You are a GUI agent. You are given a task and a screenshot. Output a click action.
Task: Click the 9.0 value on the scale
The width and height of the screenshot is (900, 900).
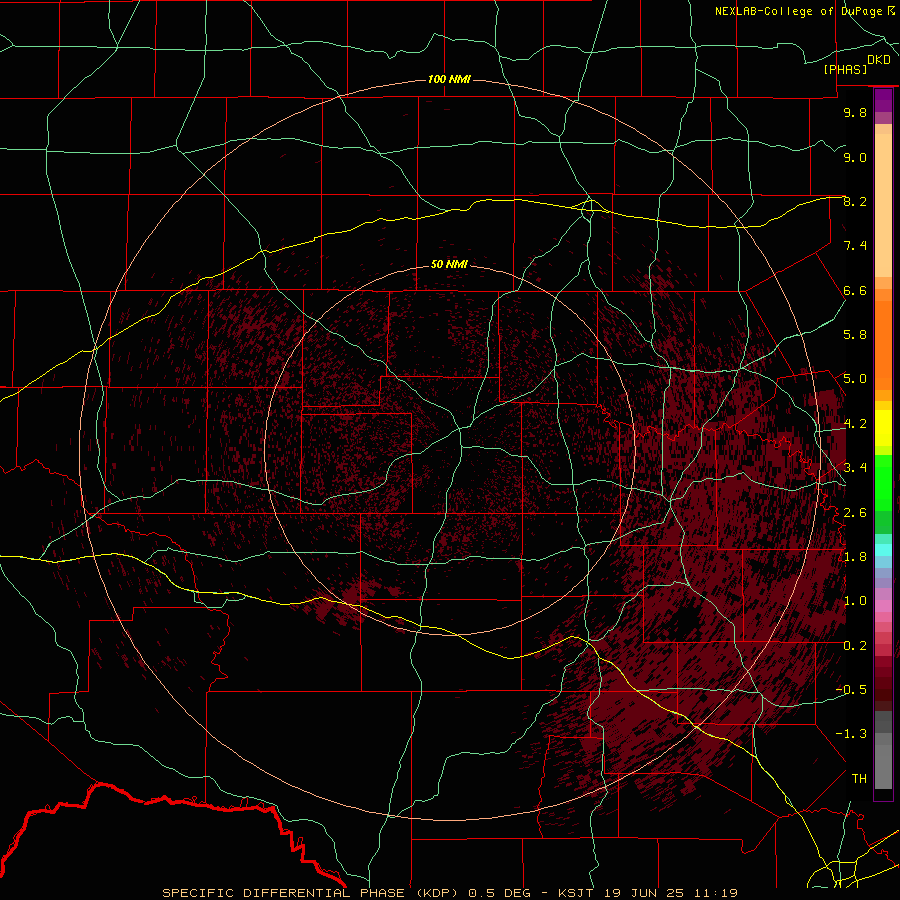tap(855, 157)
